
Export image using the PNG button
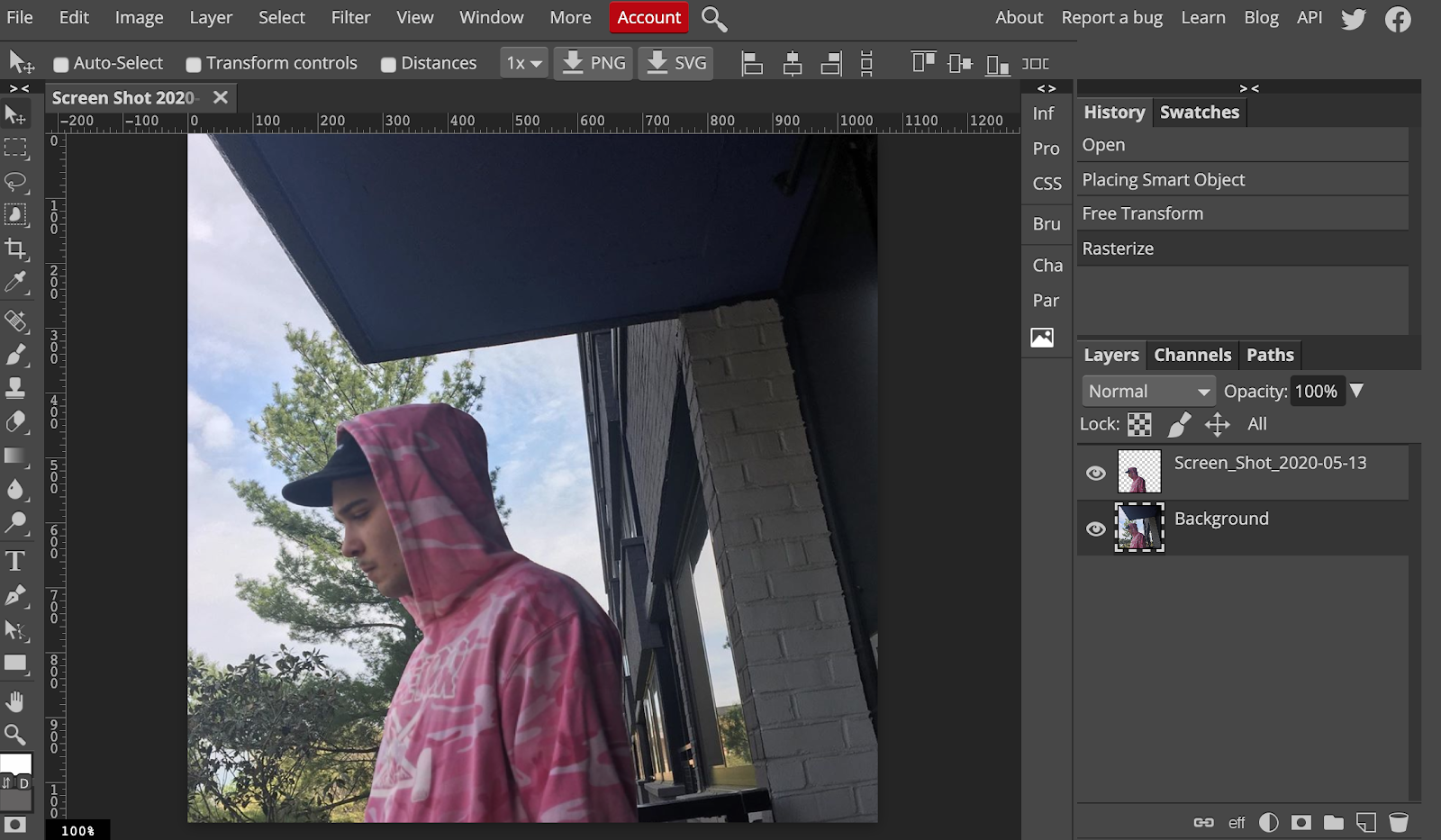594,63
